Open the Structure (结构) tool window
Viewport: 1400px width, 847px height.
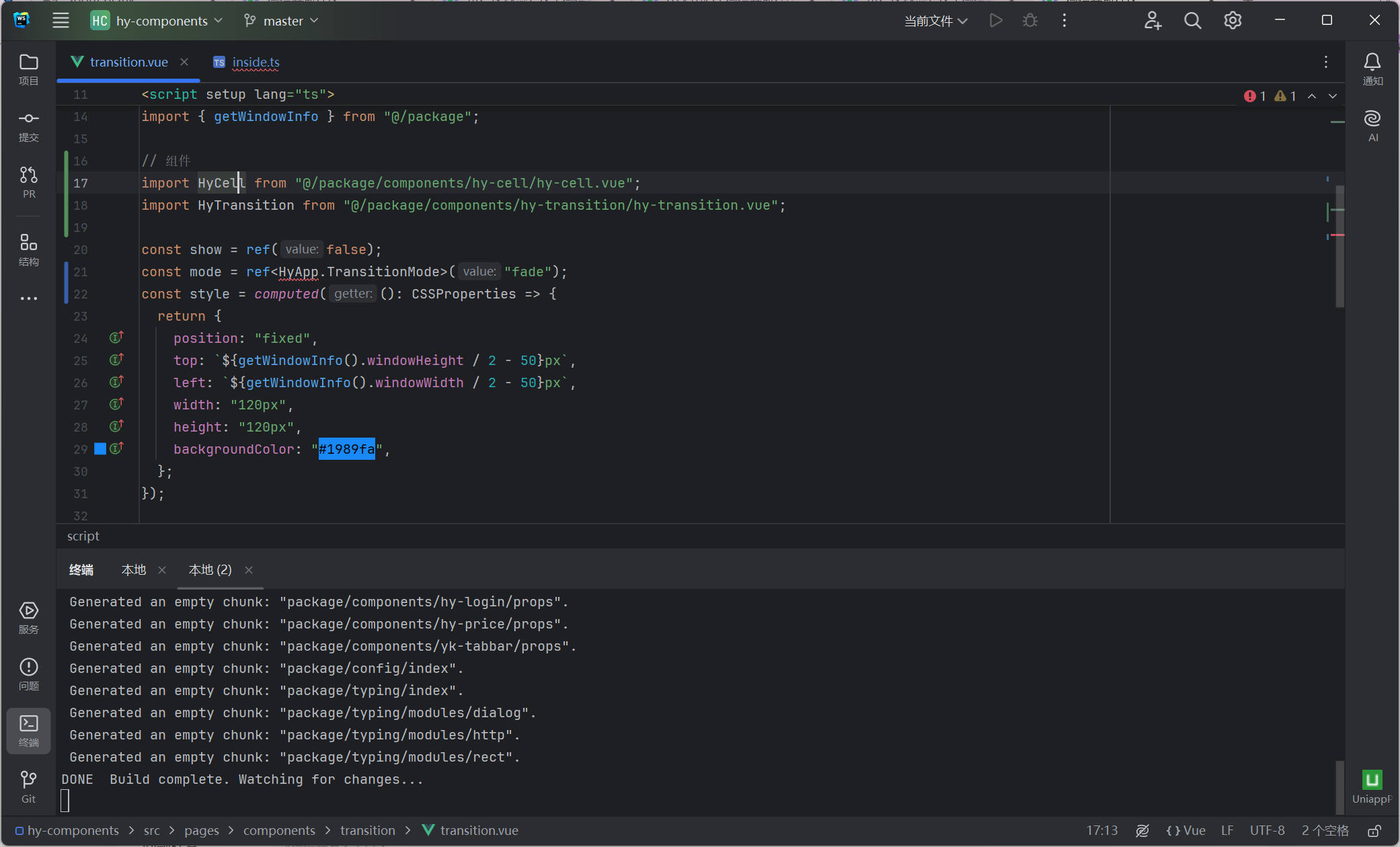[28, 249]
